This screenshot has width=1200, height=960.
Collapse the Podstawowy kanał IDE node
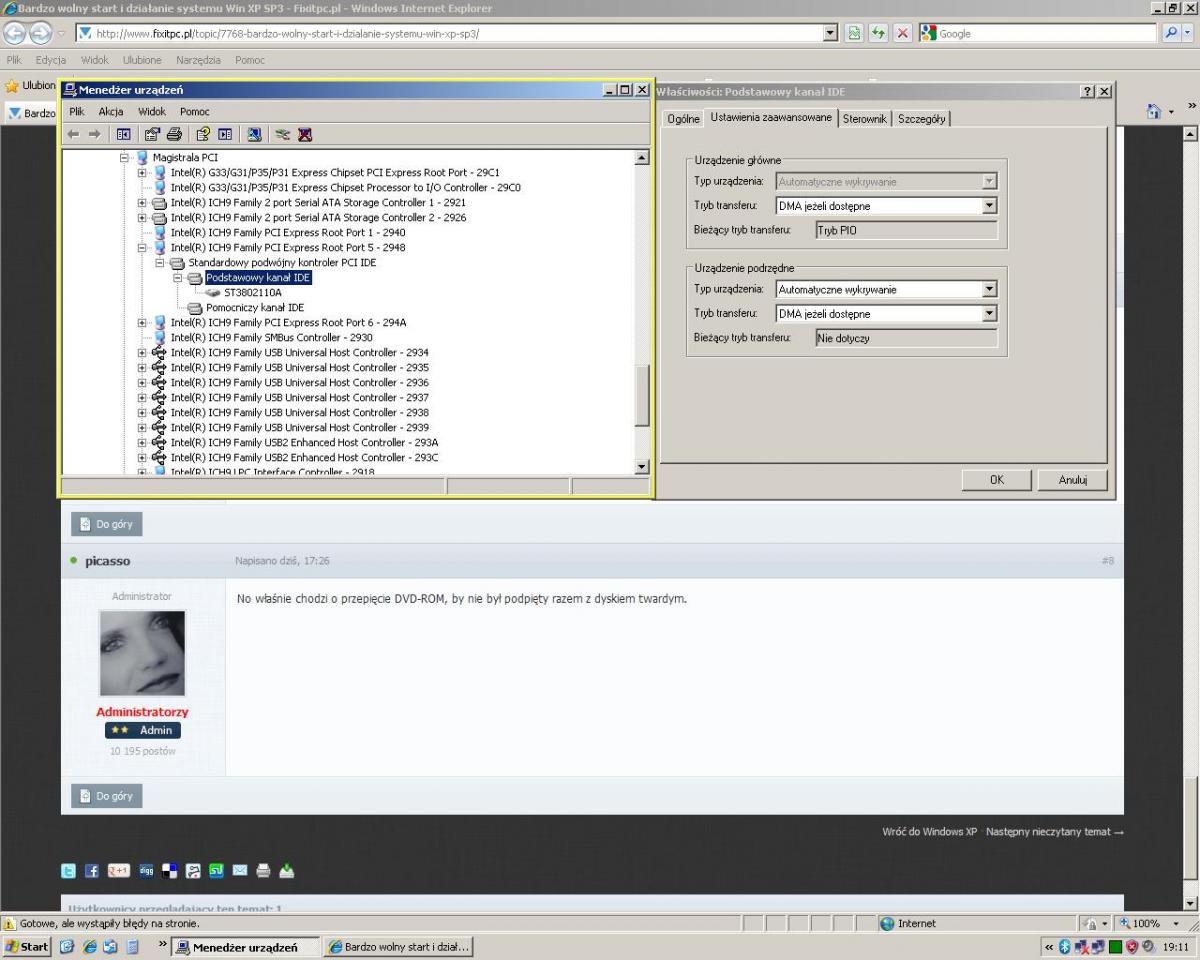point(178,278)
